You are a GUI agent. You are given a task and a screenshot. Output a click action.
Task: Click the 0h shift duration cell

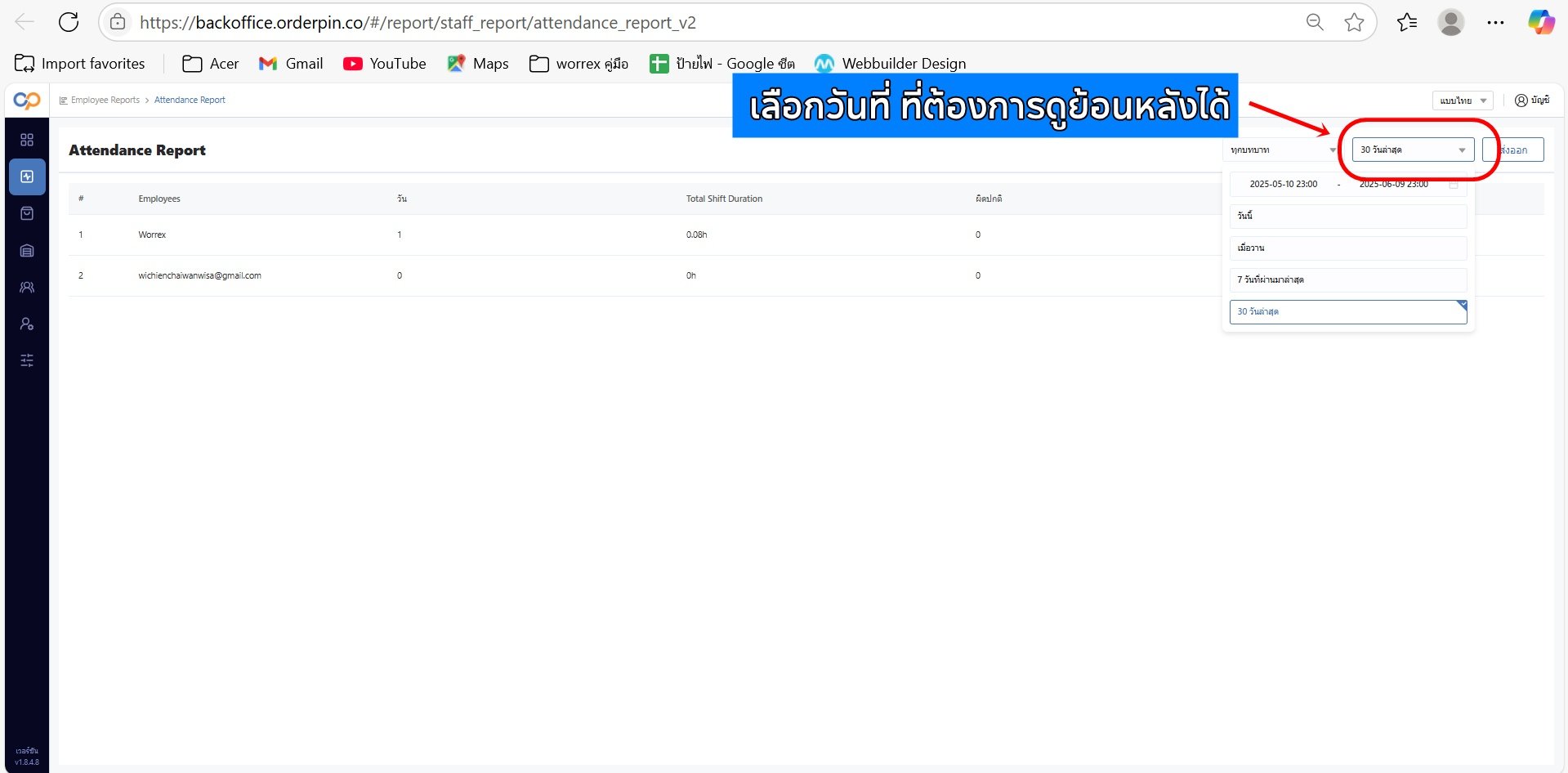click(x=691, y=275)
